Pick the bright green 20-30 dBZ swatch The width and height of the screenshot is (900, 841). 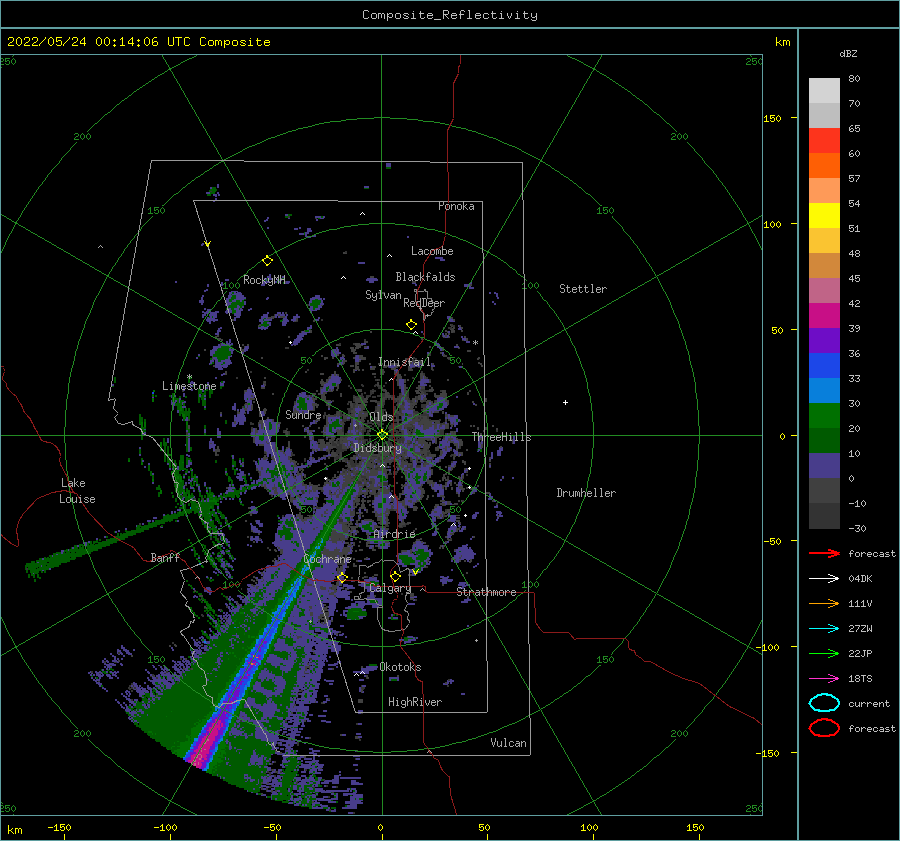(x=824, y=416)
